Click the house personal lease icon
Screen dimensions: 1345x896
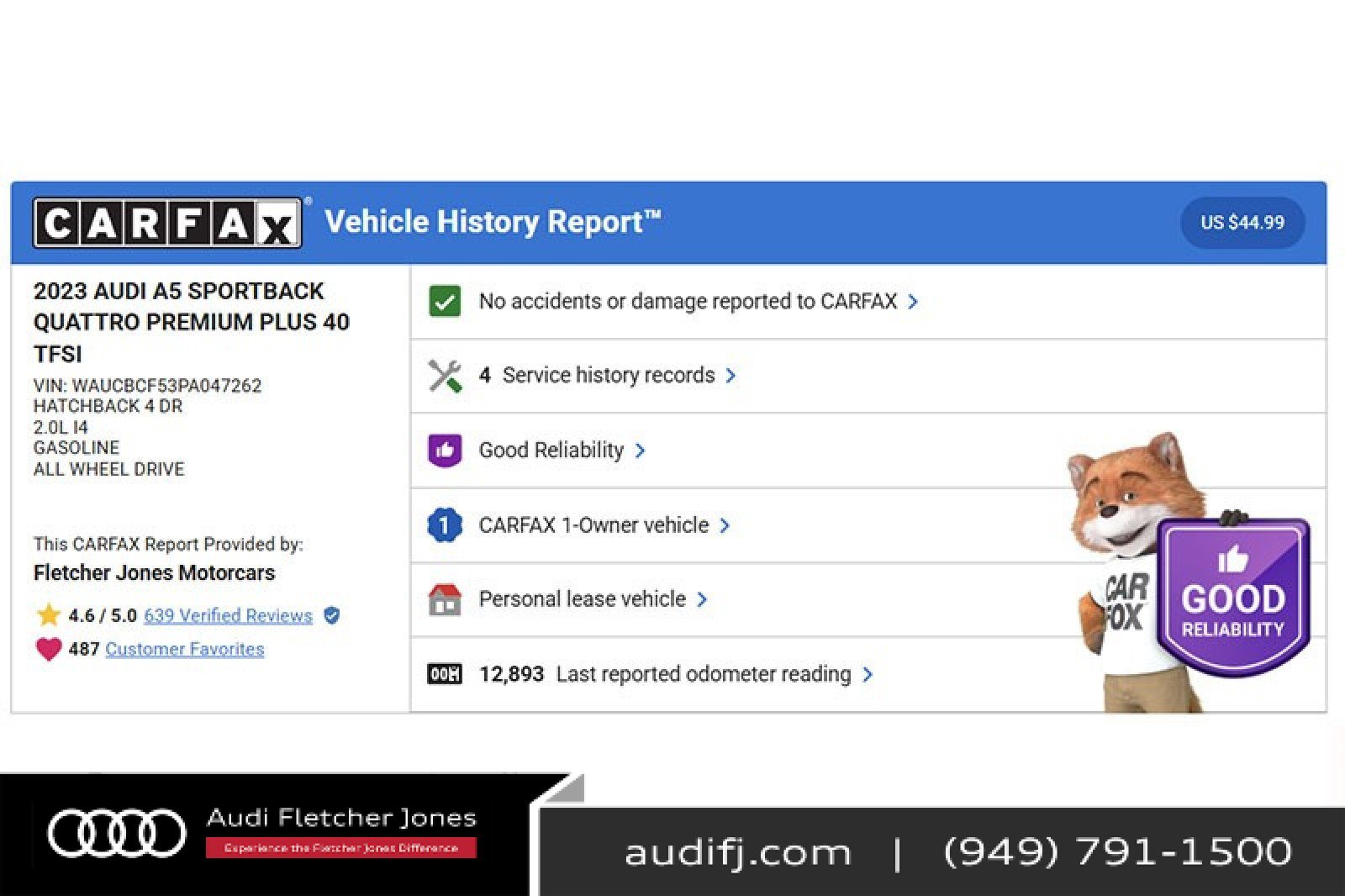pos(445,599)
